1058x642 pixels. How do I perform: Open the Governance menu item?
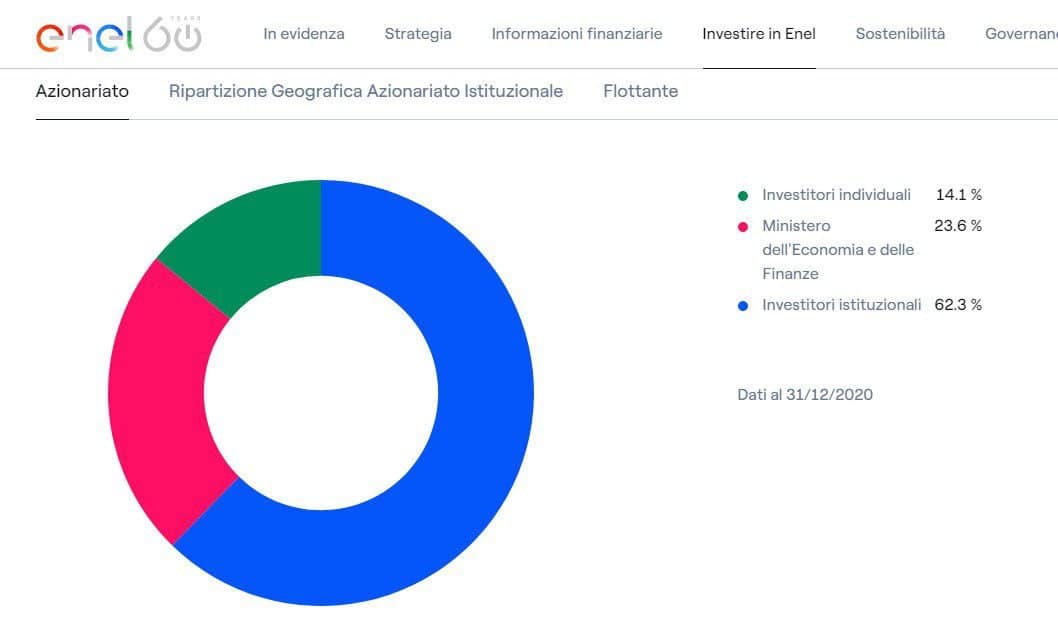[x=1020, y=34]
